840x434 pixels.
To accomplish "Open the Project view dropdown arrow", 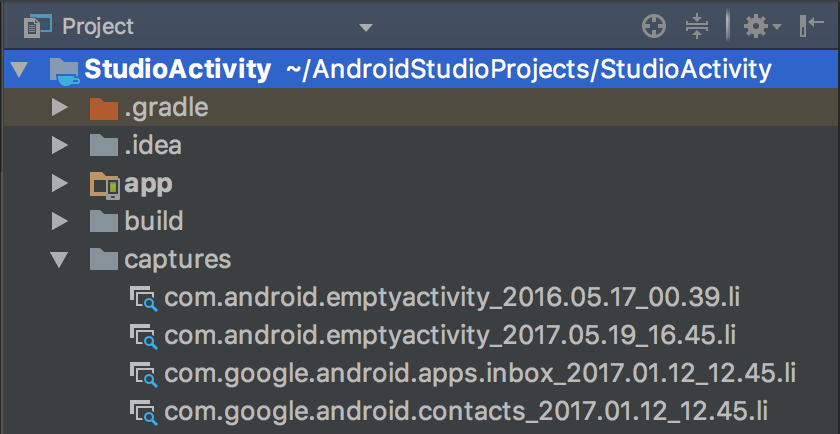I will 366,27.
